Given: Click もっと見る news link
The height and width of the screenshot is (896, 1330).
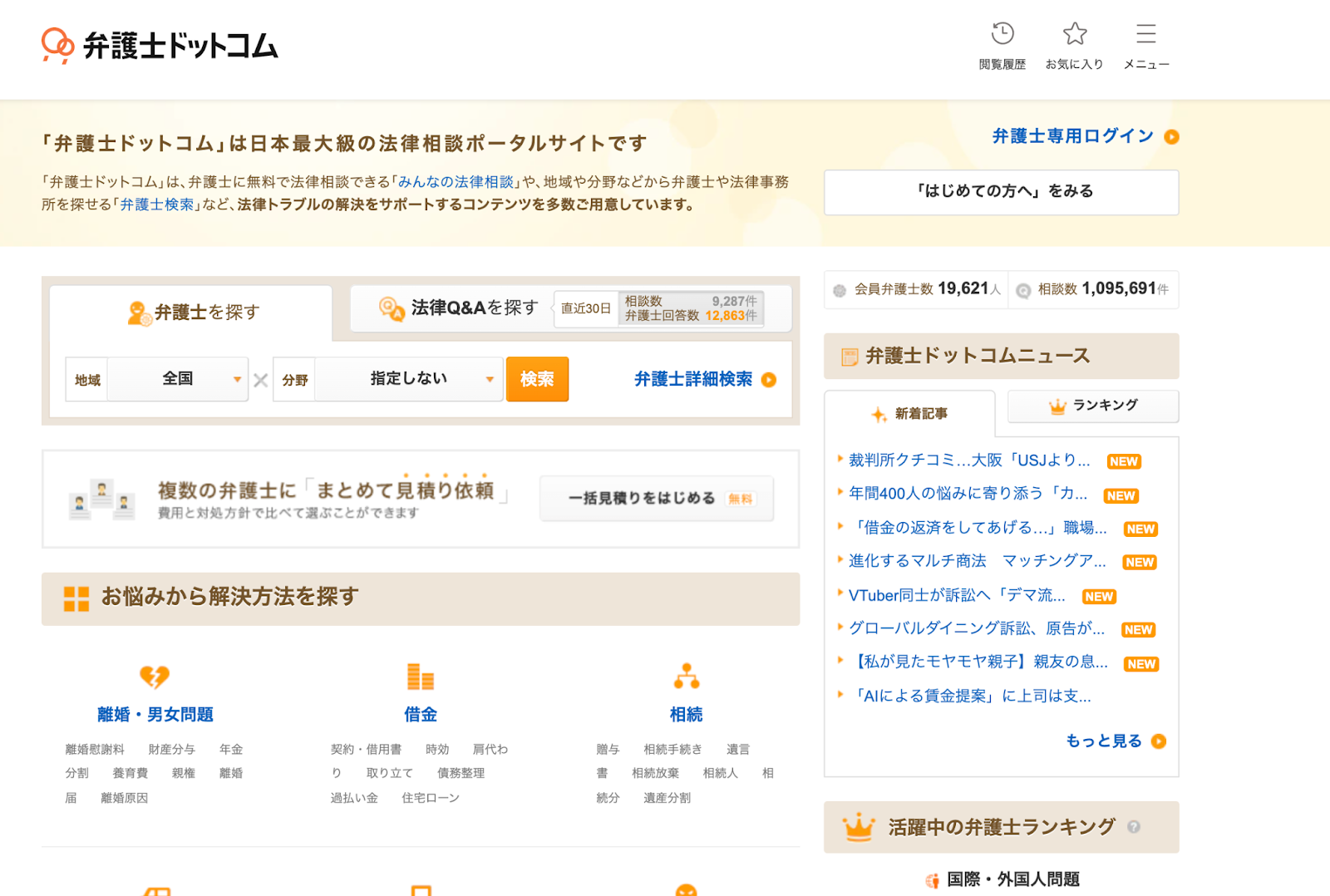Looking at the screenshot, I should coord(1104,741).
